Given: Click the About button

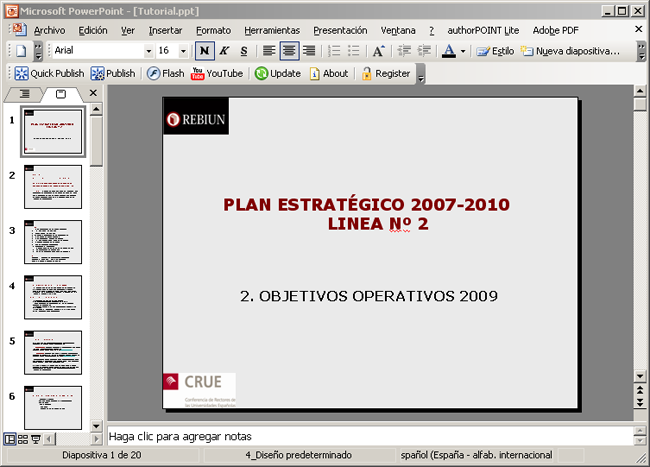Looking at the screenshot, I should pos(329,73).
